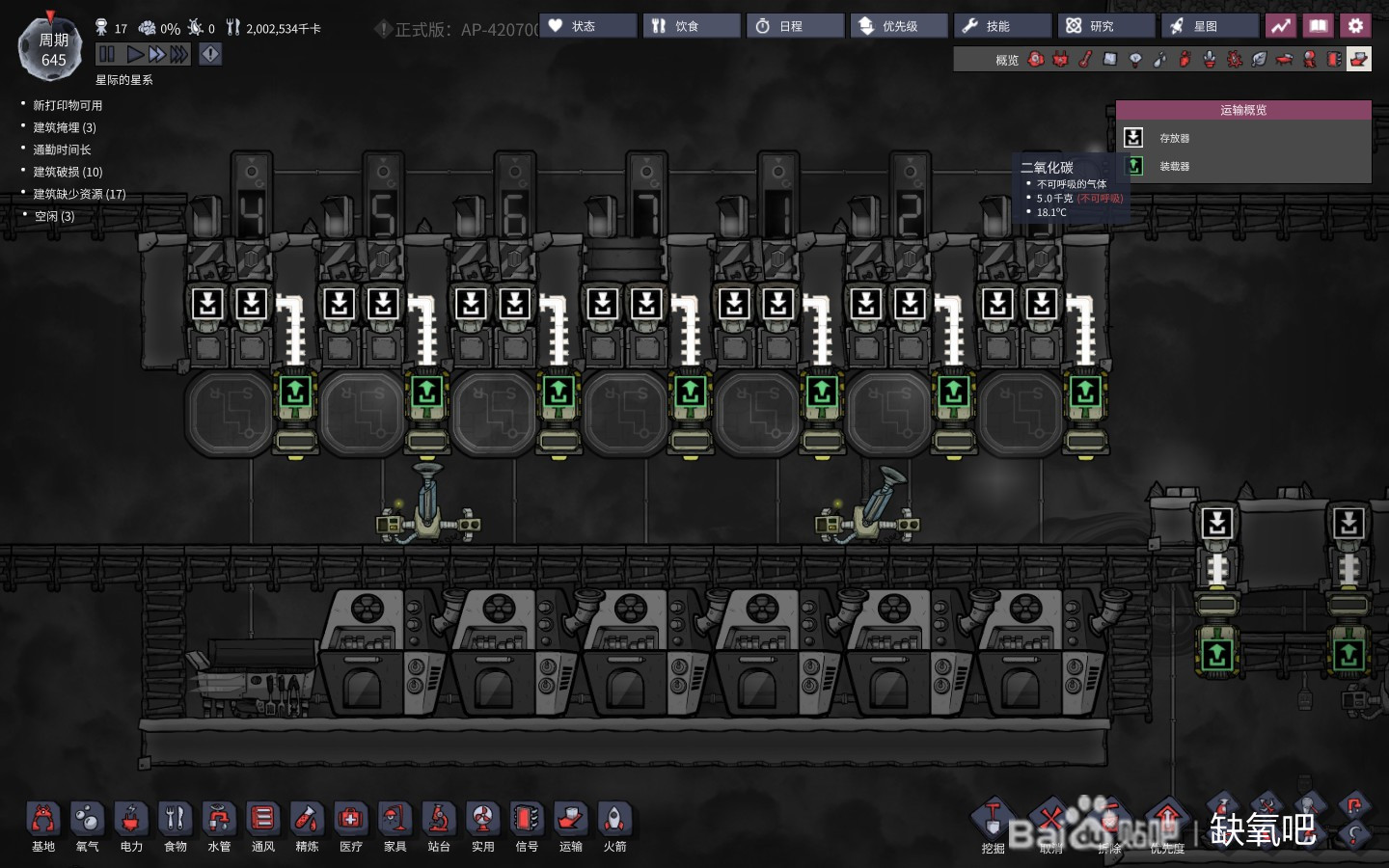Open the Exosuit overlay

[x=1309, y=60]
